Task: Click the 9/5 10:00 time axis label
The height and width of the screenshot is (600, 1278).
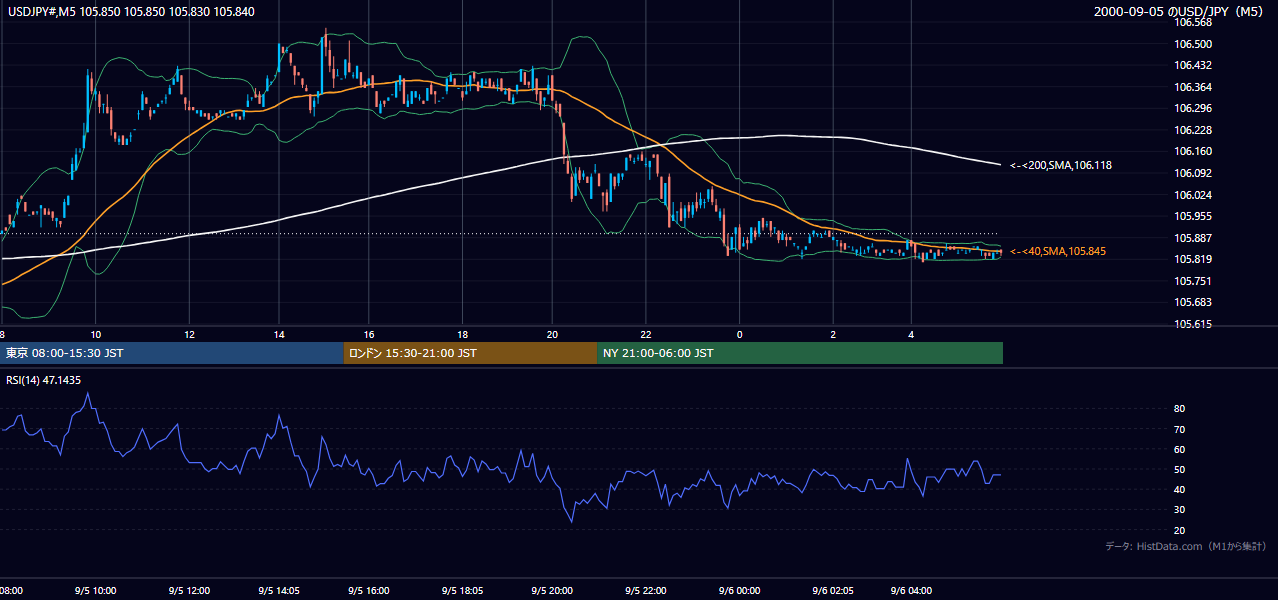Action: pos(95,591)
